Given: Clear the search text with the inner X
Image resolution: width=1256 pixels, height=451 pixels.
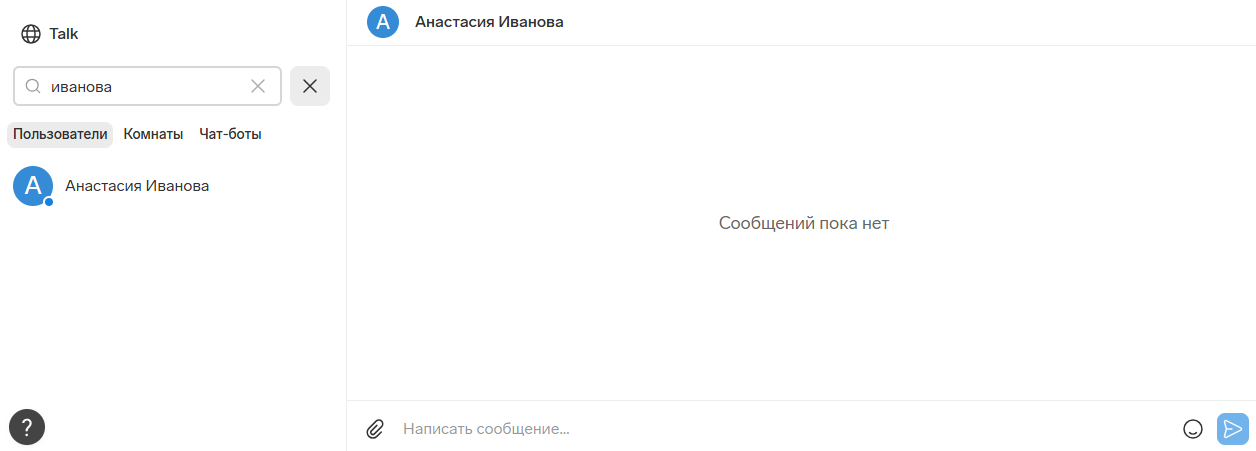Looking at the screenshot, I should [x=258, y=87].
